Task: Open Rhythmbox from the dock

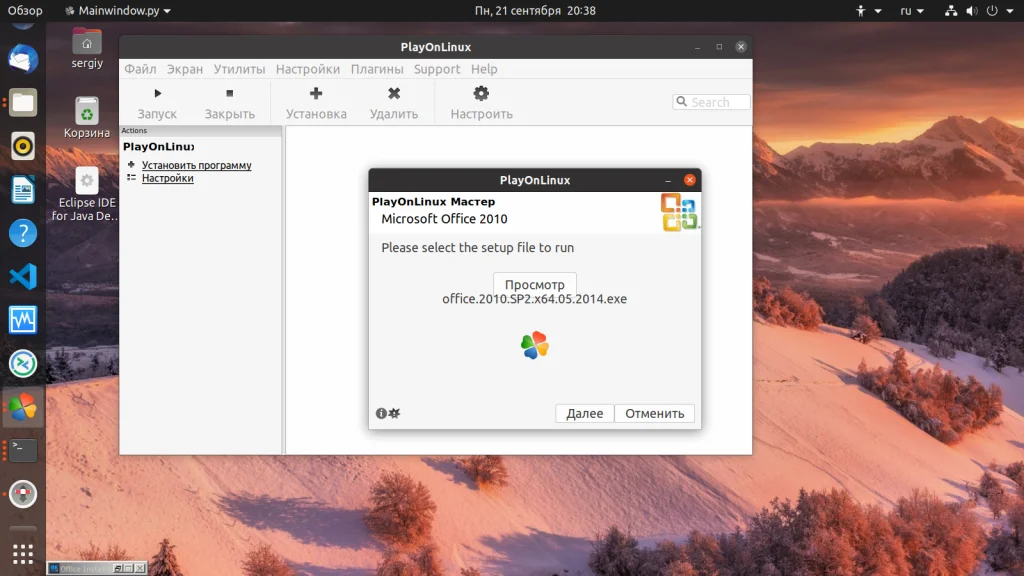Action: tap(23, 146)
